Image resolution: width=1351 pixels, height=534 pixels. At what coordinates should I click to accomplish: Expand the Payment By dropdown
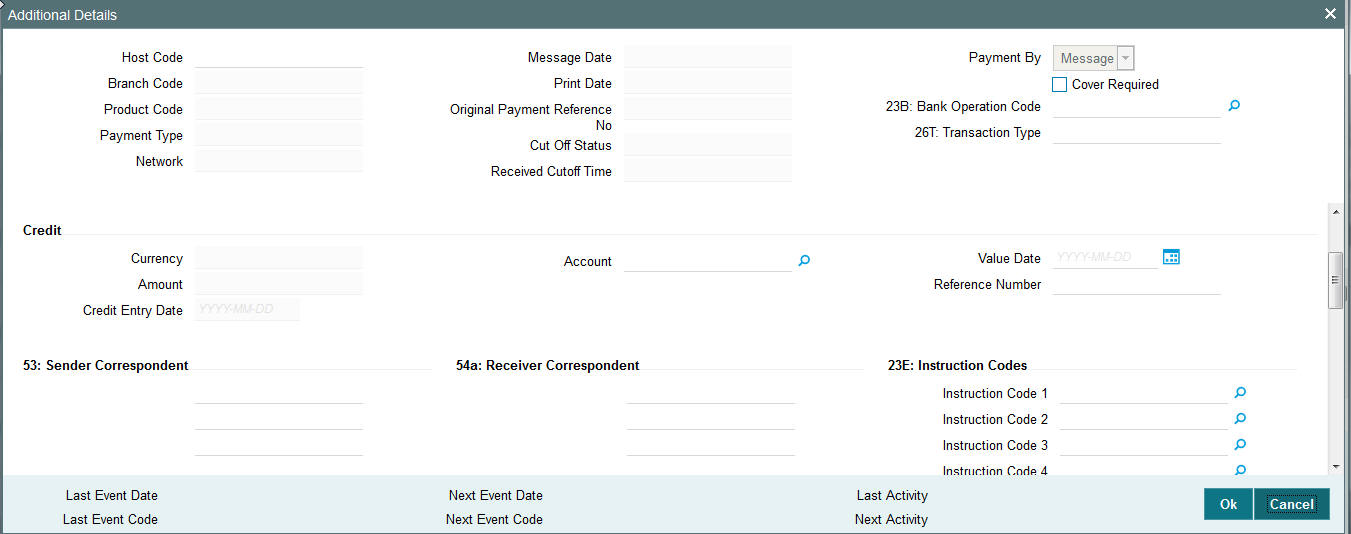pyautogui.click(x=1126, y=58)
